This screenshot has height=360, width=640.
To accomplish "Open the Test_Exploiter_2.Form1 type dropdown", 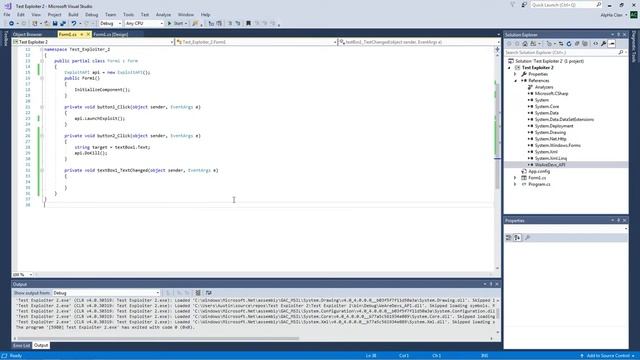I will click(335, 42).
